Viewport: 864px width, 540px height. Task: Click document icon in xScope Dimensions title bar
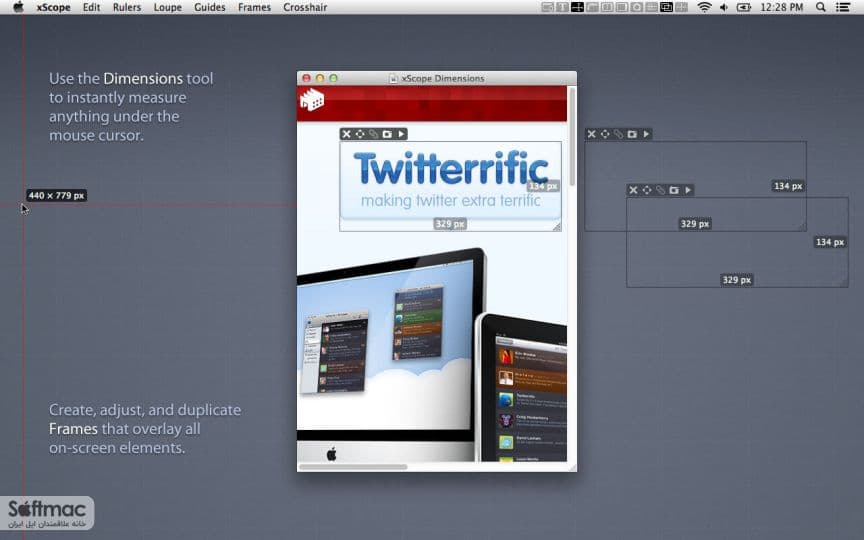[x=393, y=78]
